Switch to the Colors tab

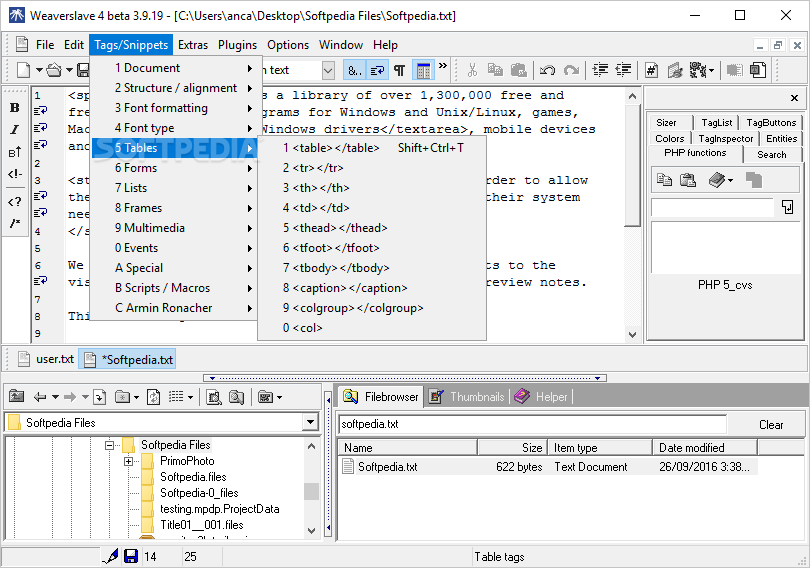click(x=669, y=138)
